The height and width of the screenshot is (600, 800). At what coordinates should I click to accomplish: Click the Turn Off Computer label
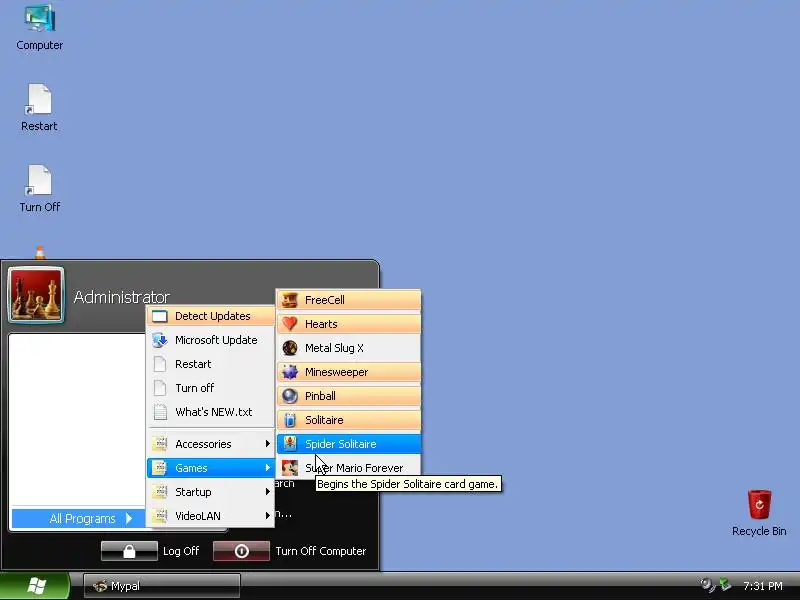coord(321,551)
